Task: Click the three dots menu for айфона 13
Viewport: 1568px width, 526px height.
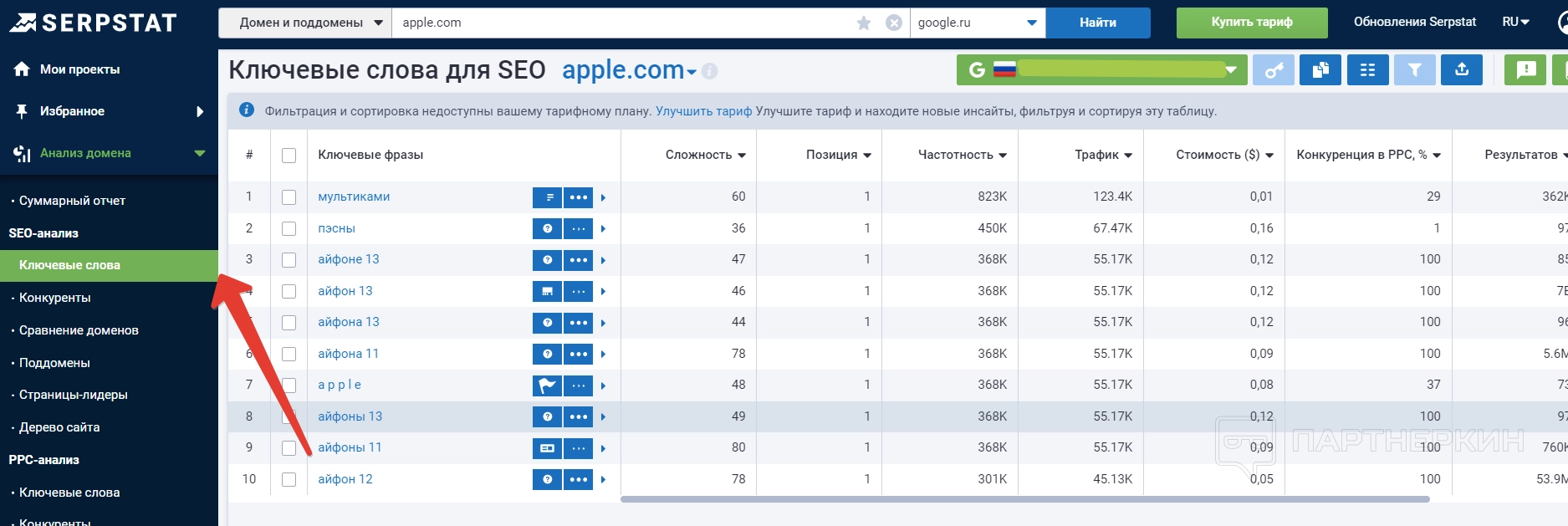Action: 579,323
